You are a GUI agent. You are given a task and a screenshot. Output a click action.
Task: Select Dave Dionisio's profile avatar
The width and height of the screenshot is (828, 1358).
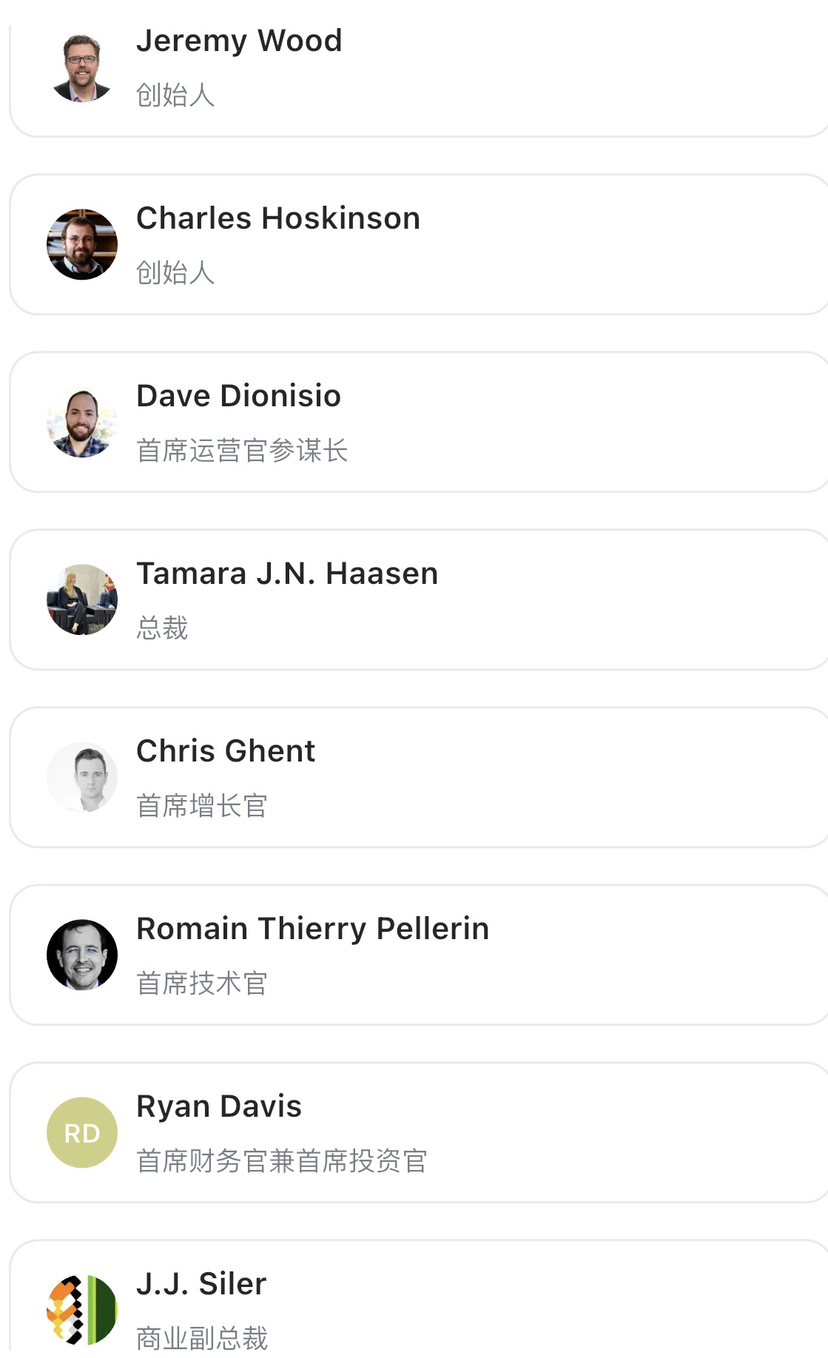click(x=82, y=422)
